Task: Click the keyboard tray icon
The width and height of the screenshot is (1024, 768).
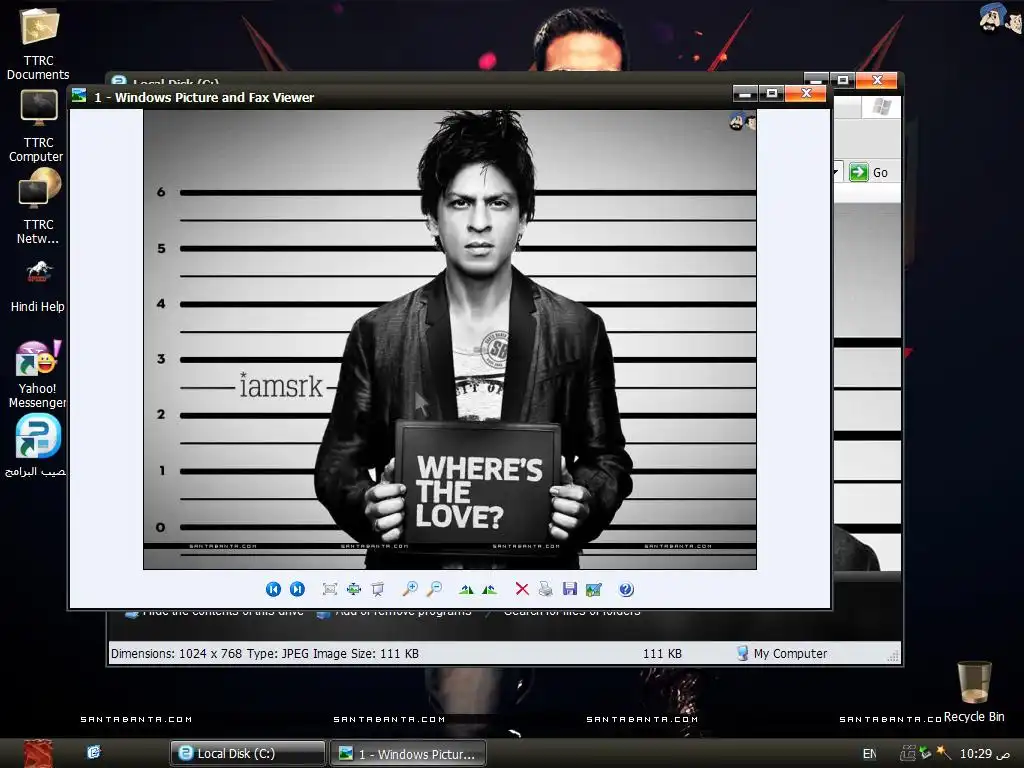Action: [907, 753]
